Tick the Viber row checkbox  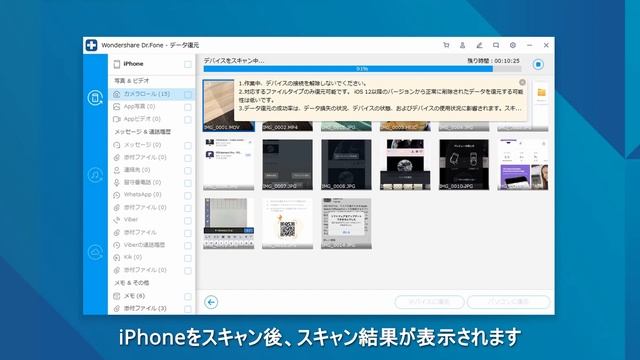click(x=188, y=221)
